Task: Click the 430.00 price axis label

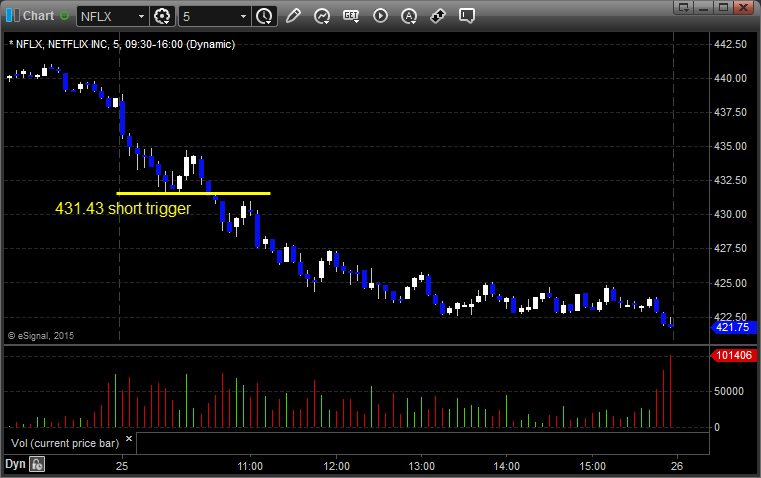Action: click(x=730, y=214)
